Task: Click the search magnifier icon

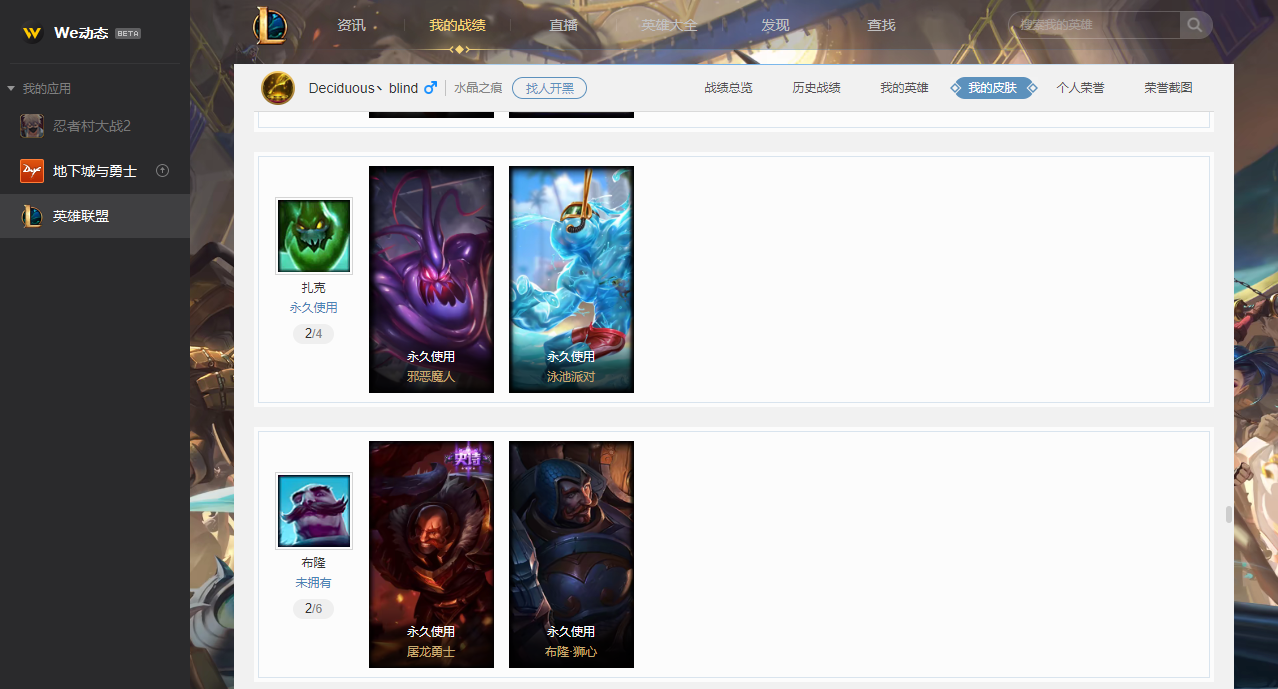Action: (1194, 25)
